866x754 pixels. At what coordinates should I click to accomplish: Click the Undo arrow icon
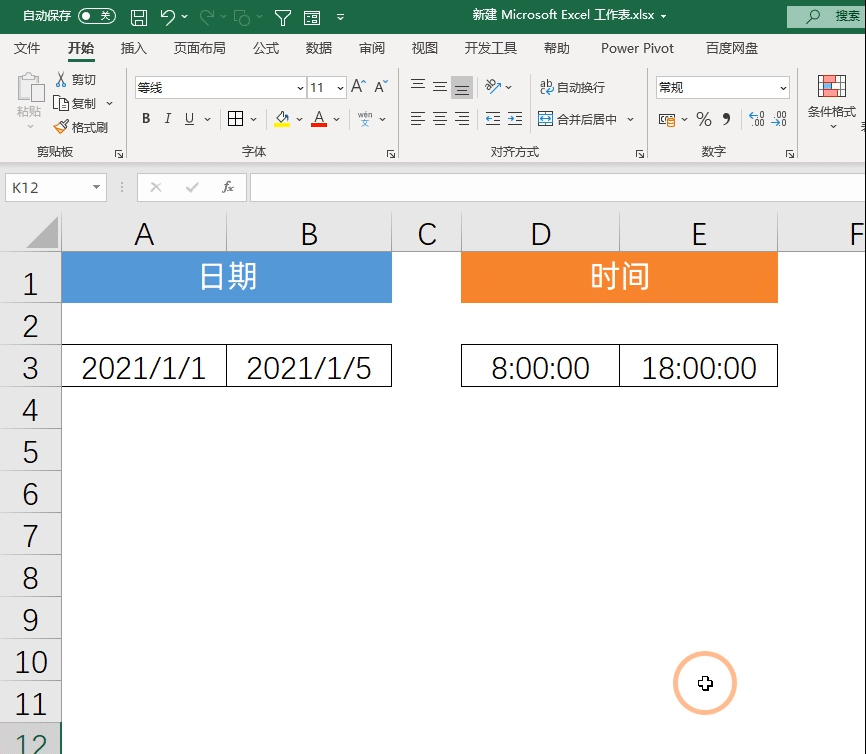pyautogui.click(x=168, y=17)
